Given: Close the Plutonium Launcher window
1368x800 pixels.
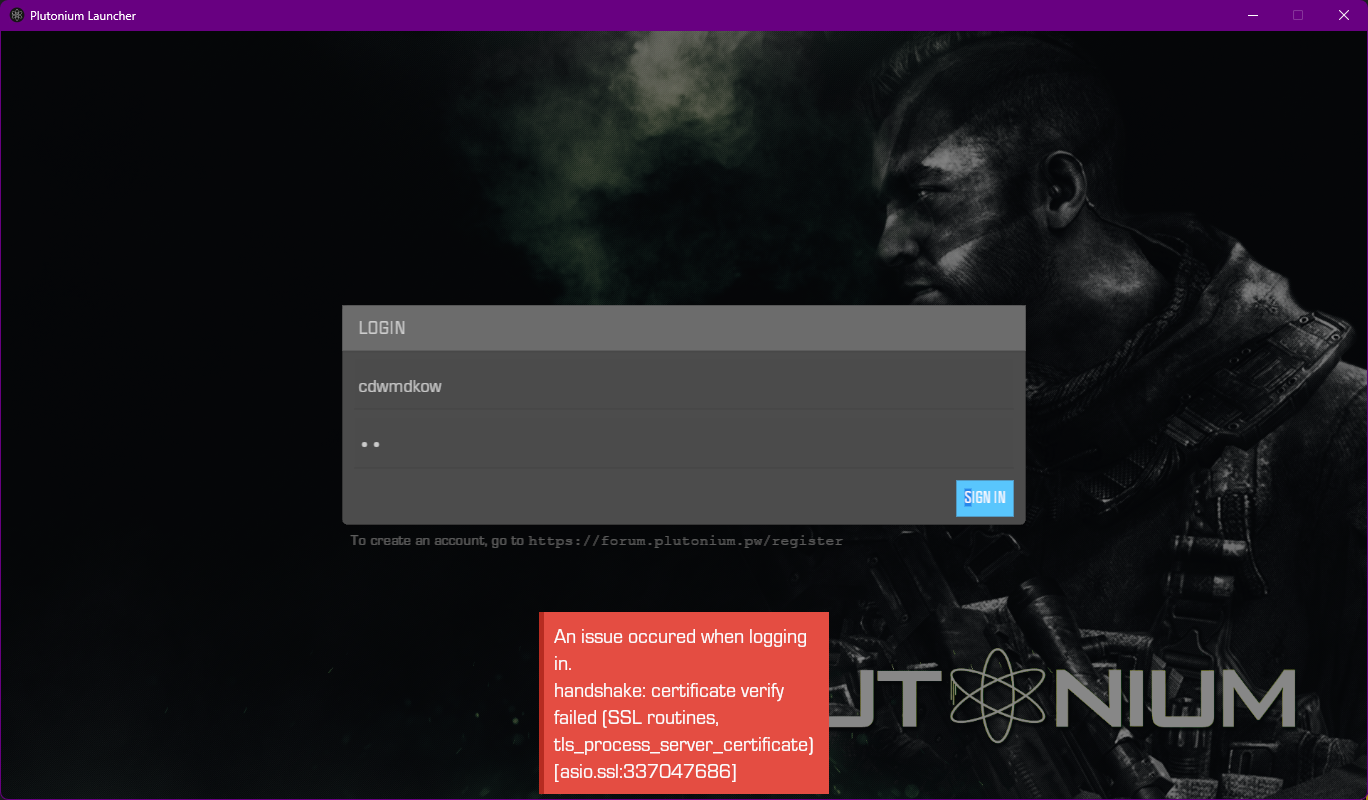Looking at the screenshot, I should pyautogui.click(x=1344, y=15).
